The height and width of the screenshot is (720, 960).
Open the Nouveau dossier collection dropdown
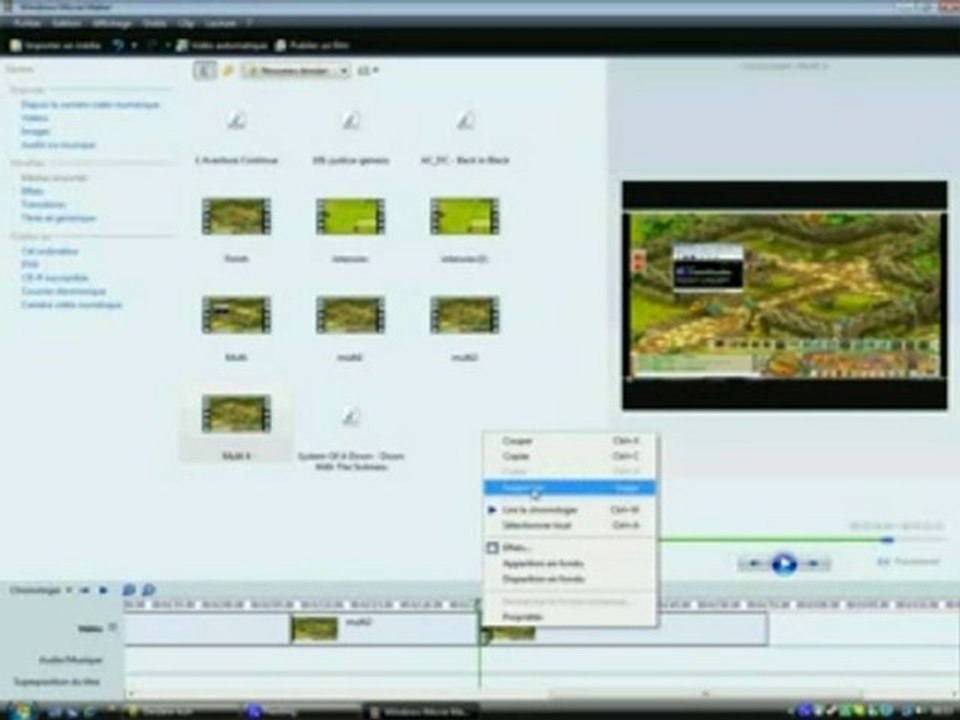296,71
